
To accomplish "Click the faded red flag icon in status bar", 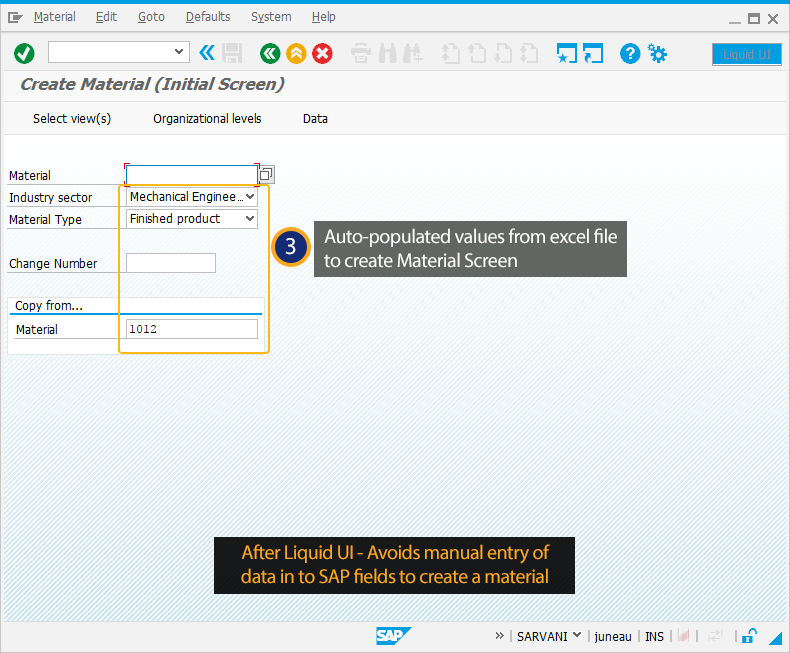I will [684, 636].
